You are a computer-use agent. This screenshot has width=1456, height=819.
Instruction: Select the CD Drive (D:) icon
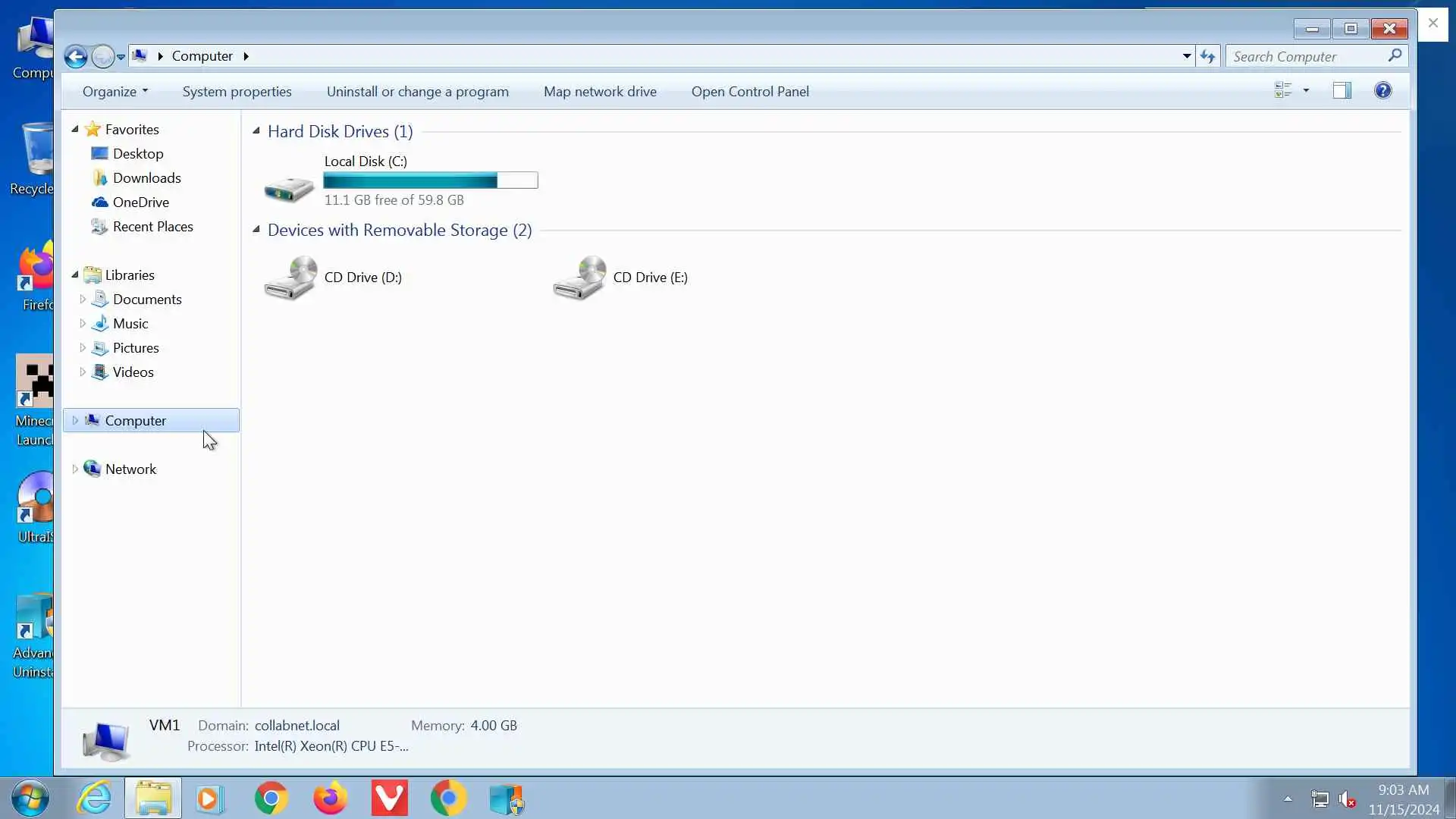[x=290, y=278]
